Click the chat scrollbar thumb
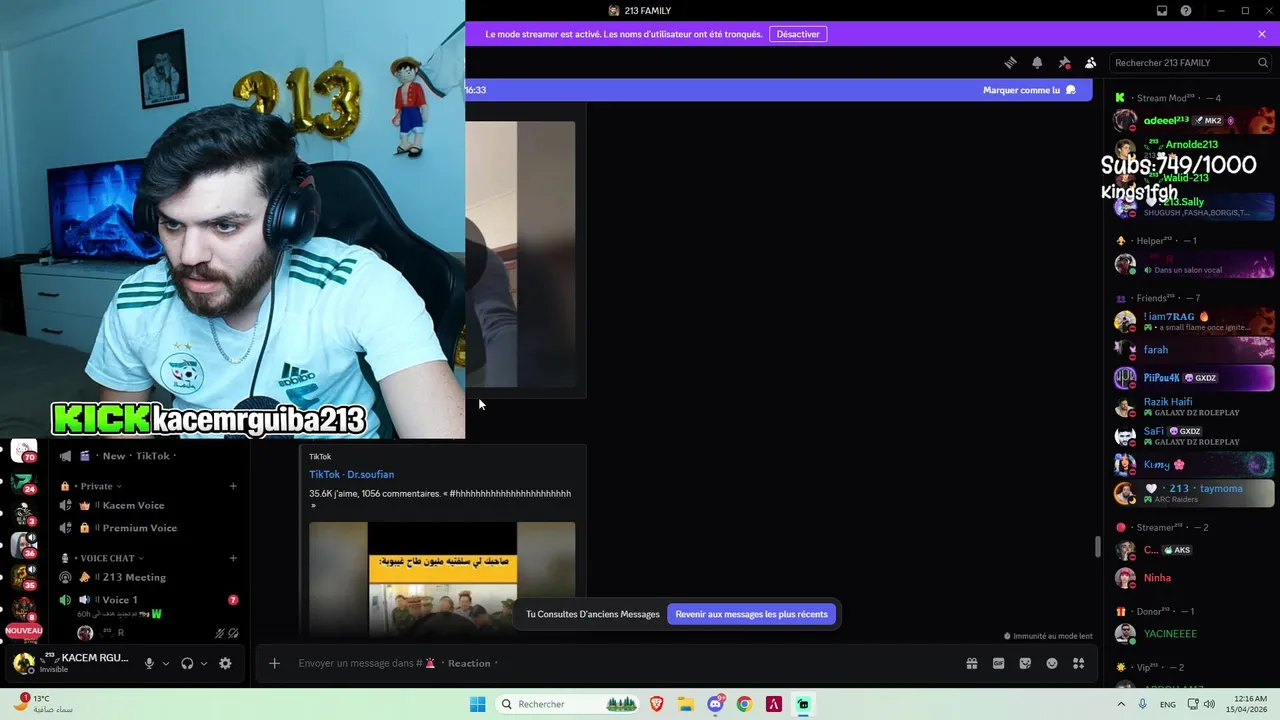This screenshot has width=1280, height=720. (x=1097, y=547)
